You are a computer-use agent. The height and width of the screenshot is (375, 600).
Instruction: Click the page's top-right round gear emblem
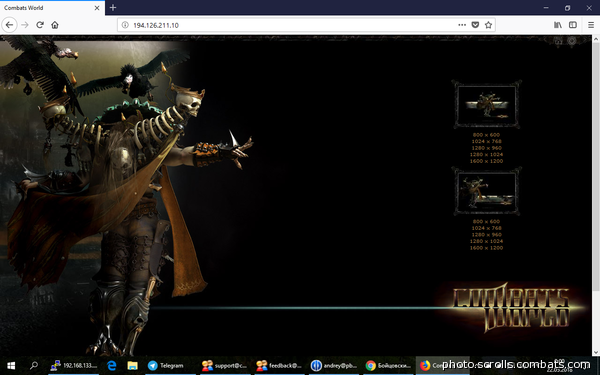[572, 41]
